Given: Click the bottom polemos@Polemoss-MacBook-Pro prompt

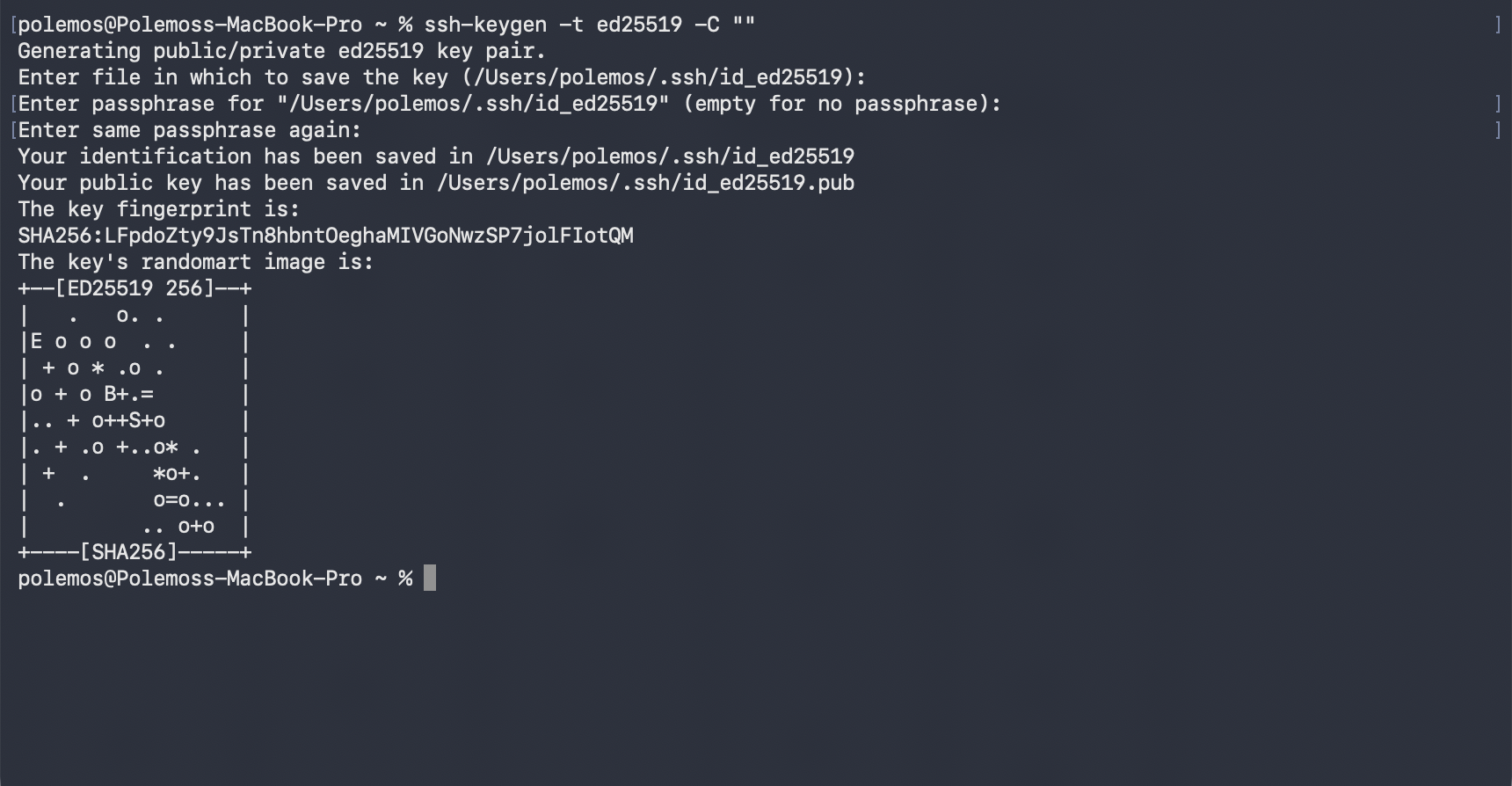Looking at the screenshot, I should pyautogui.click(x=190, y=579).
